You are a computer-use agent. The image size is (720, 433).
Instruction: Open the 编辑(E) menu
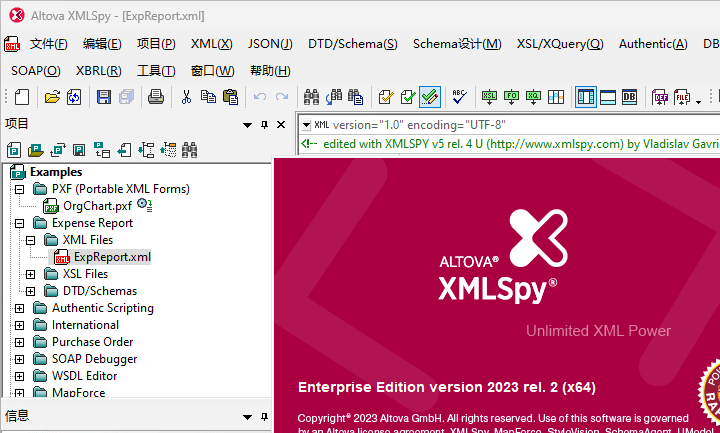(x=102, y=44)
